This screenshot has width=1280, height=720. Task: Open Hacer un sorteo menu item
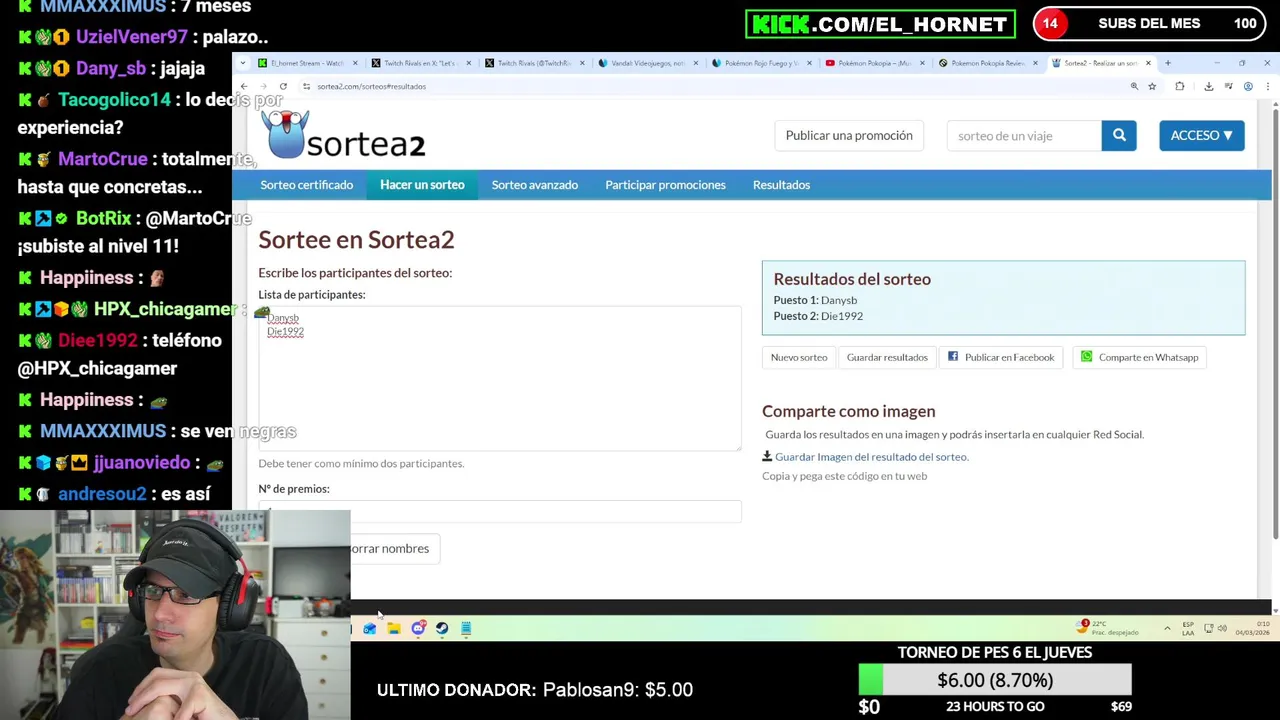tap(422, 185)
